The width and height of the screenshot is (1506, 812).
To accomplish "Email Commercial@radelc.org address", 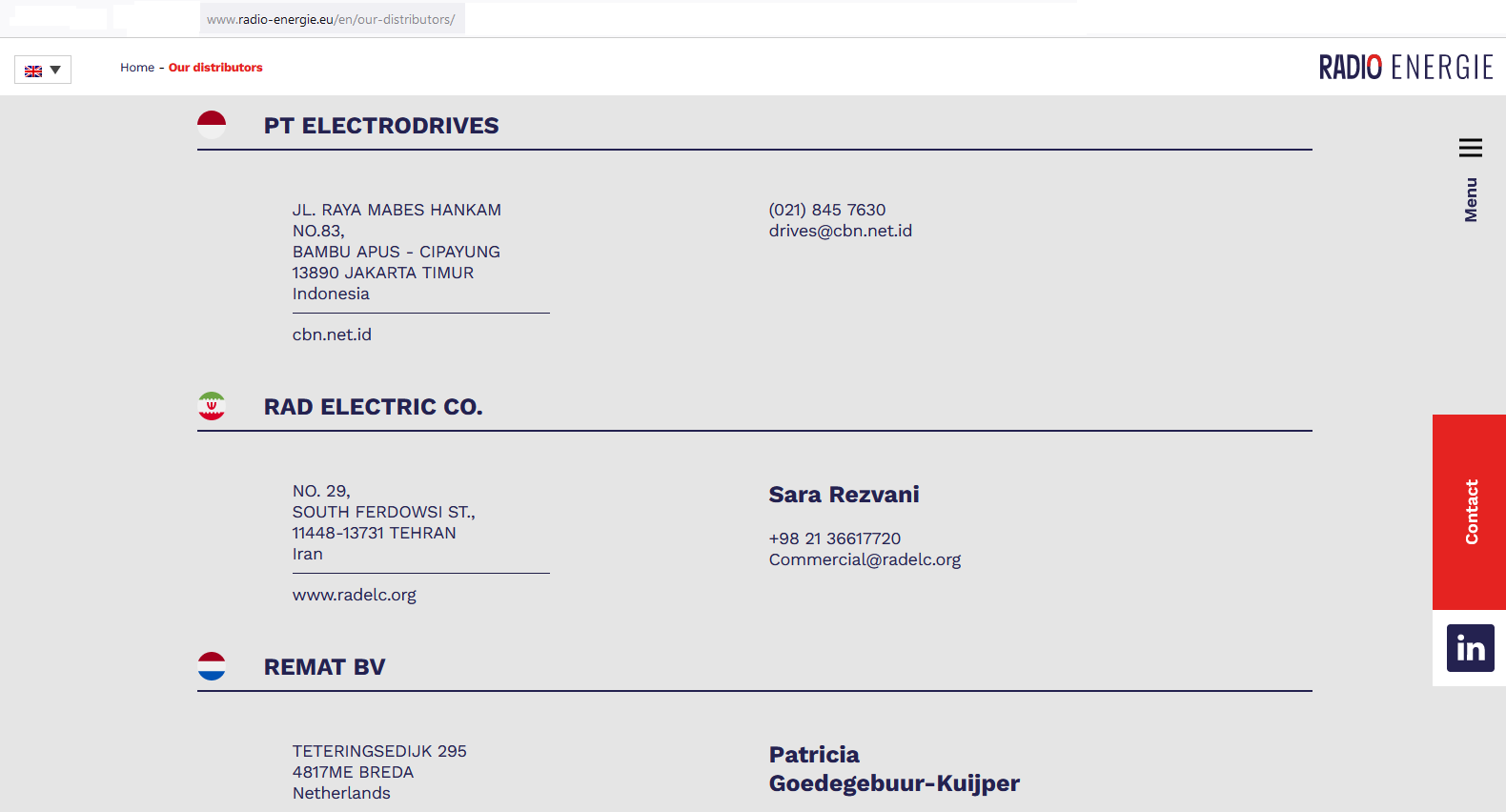I will [865, 559].
